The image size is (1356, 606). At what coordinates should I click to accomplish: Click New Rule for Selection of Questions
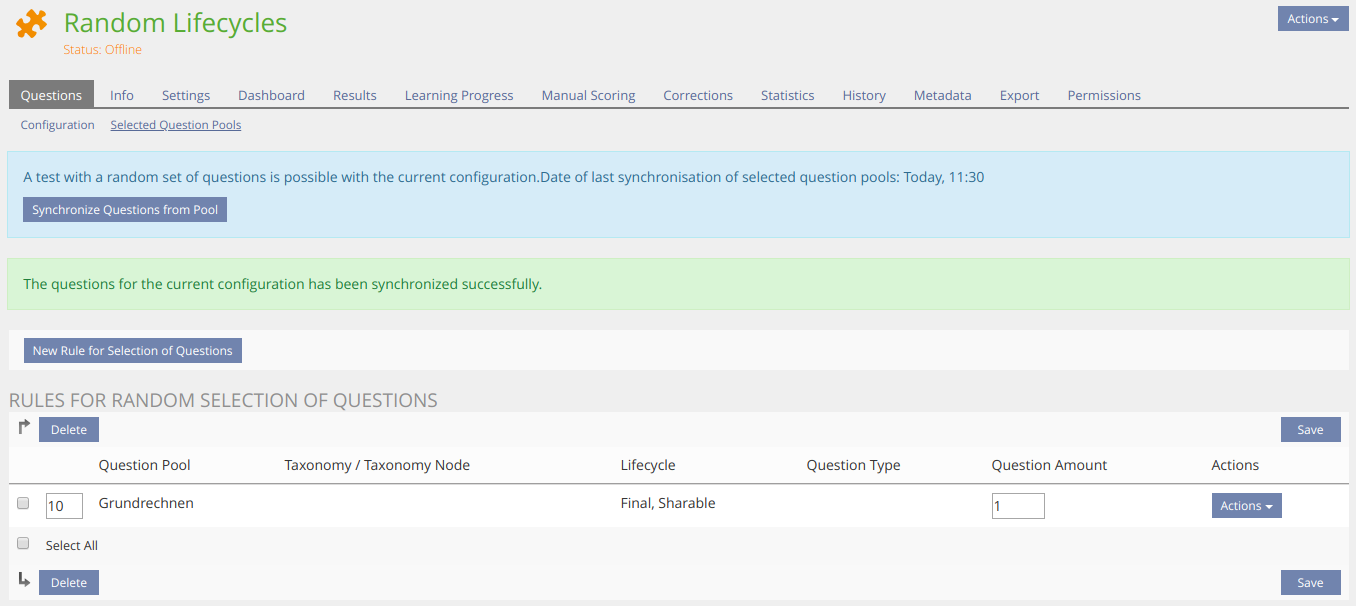click(x=132, y=350)
